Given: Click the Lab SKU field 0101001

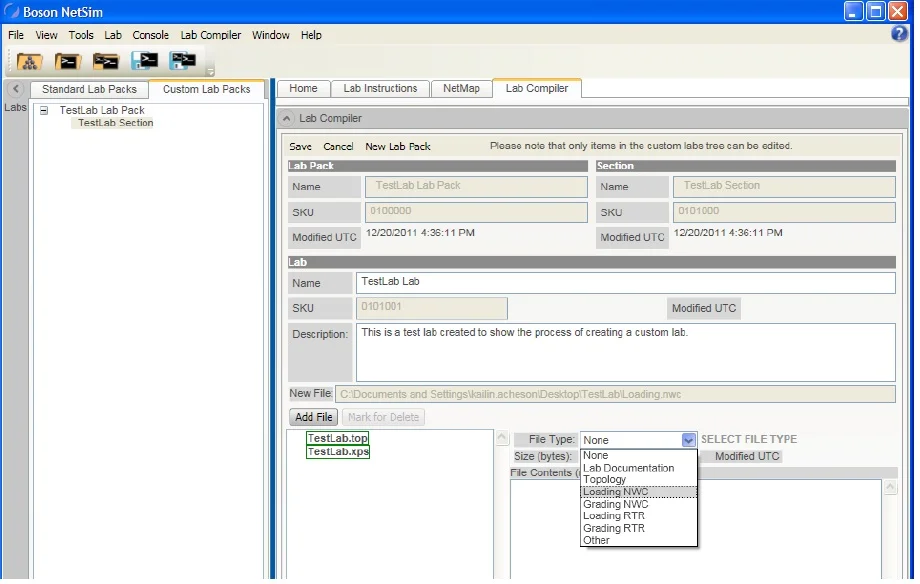Looking at the screenshot, I should pos(432,308).
